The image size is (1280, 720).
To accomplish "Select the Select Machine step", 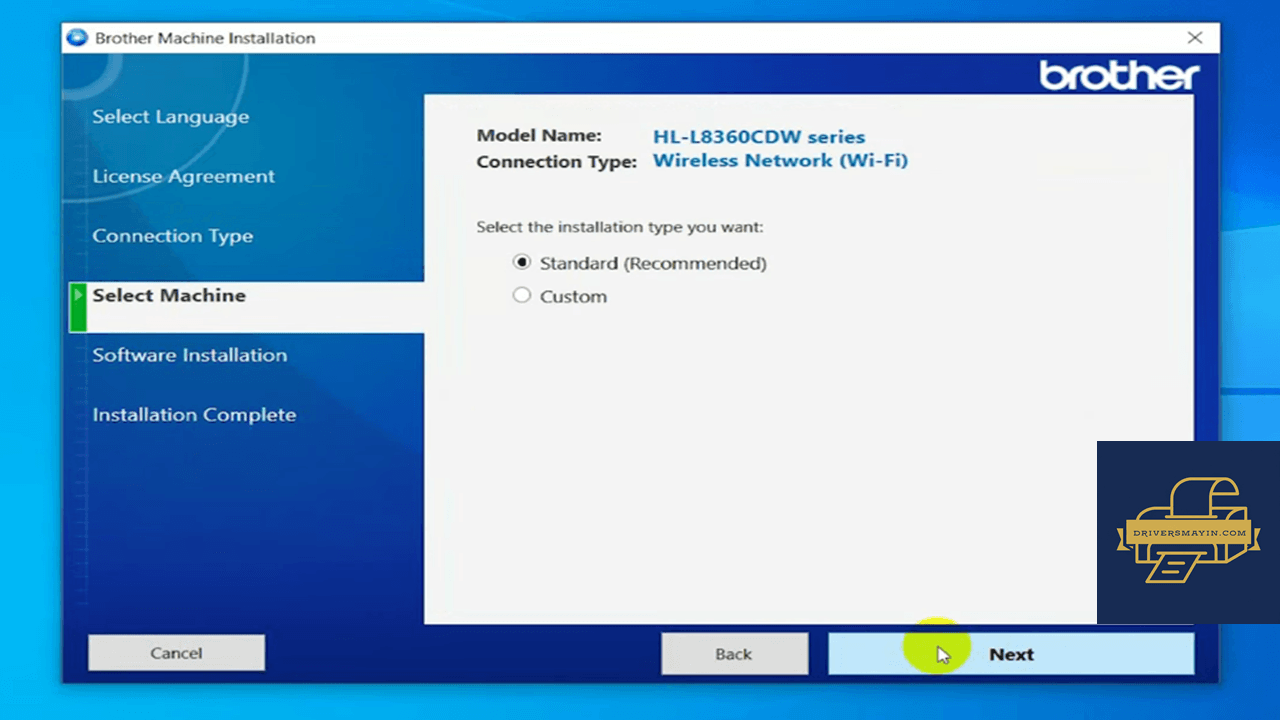I will click(x=169, y=295).
